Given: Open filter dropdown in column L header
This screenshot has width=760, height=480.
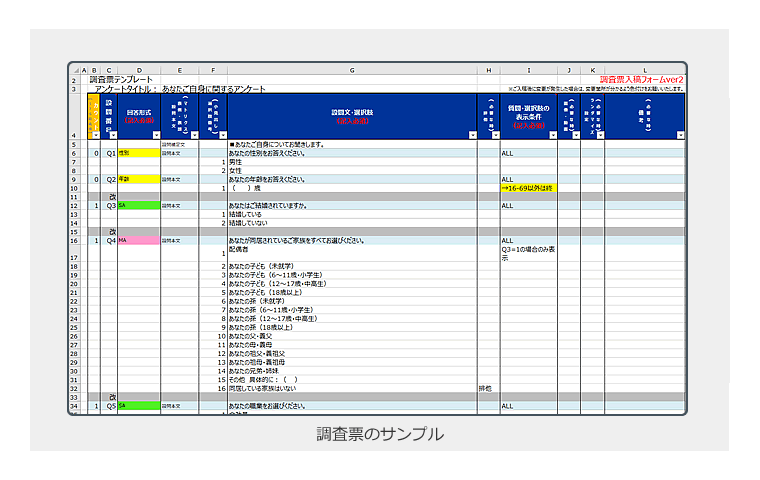Looking at the screenshot, I should [x=681, y=135].
